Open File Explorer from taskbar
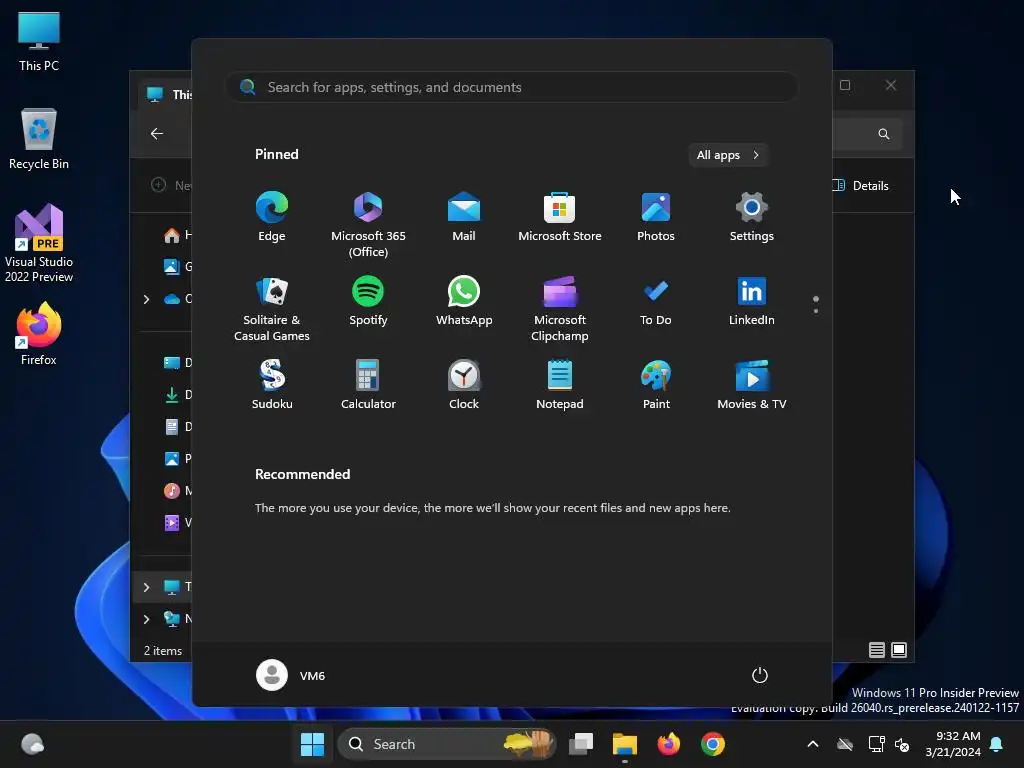Screen dimensions: 1024x768 coord(624,744)
